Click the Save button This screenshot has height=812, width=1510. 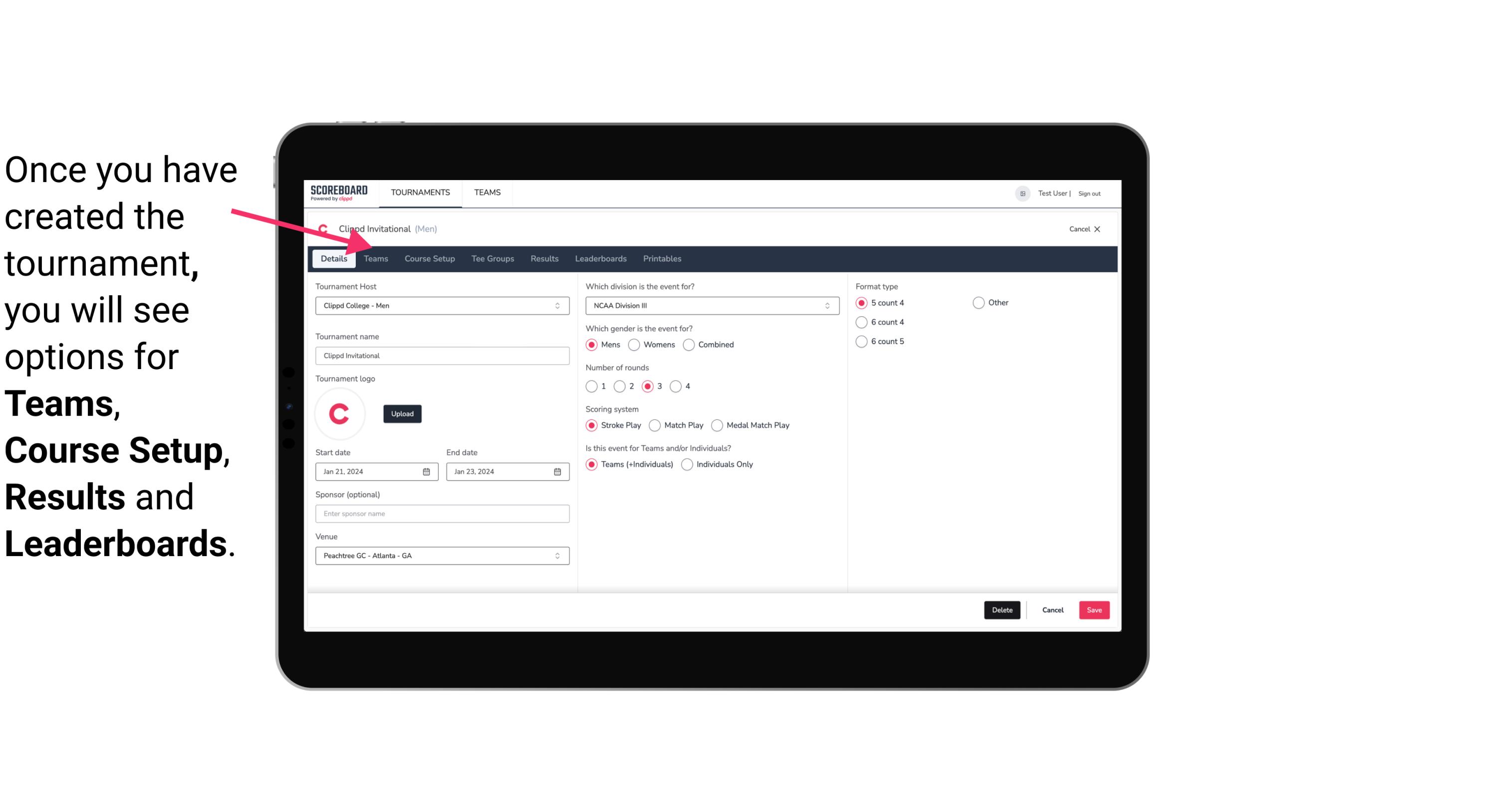click(1093, 609)
